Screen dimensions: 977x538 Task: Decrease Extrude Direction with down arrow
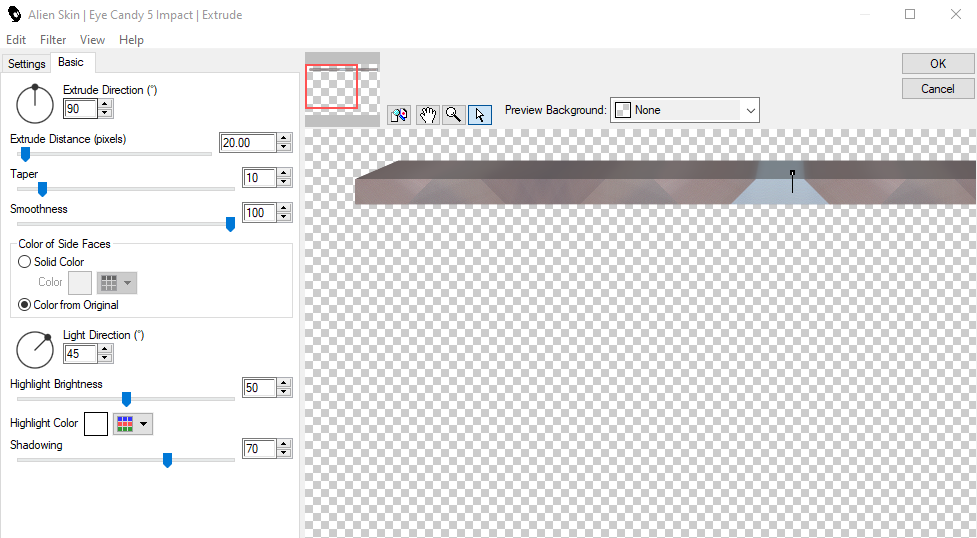105,113
